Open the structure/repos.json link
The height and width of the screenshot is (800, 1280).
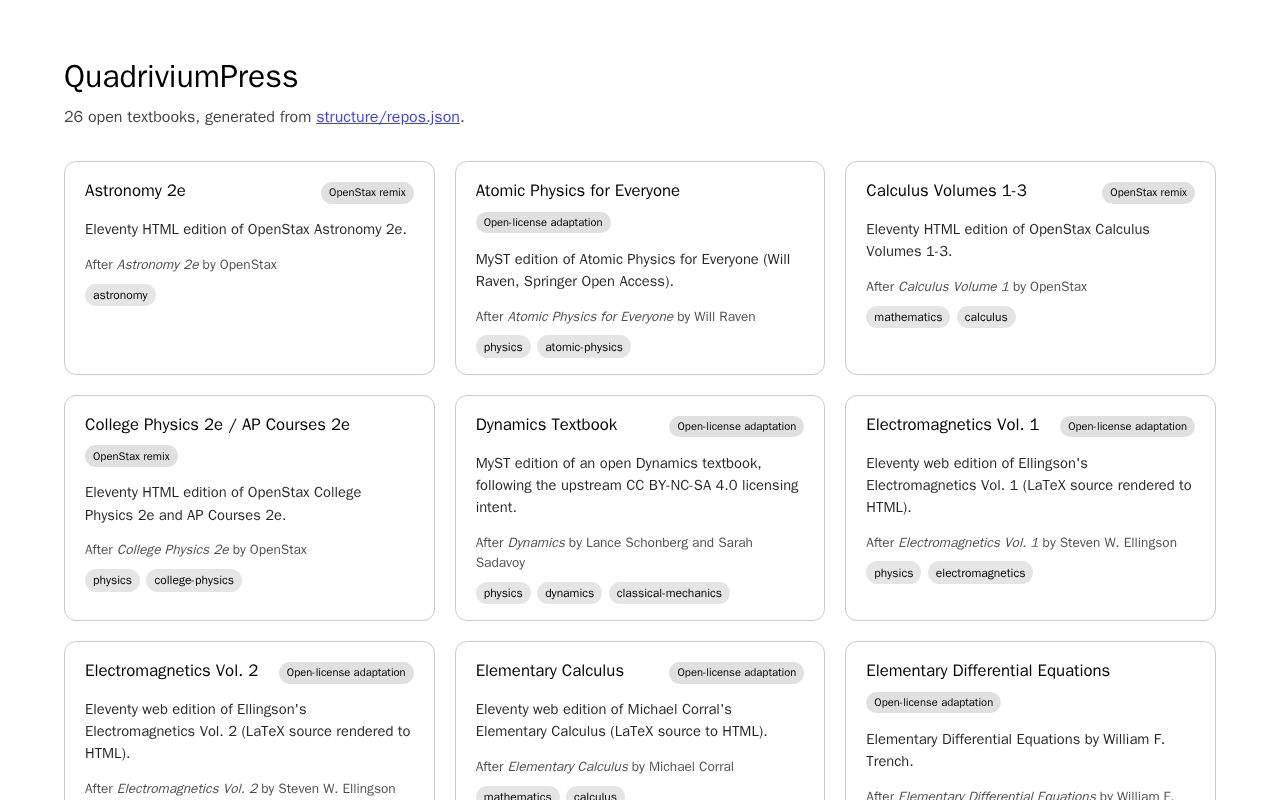(388, 117)
